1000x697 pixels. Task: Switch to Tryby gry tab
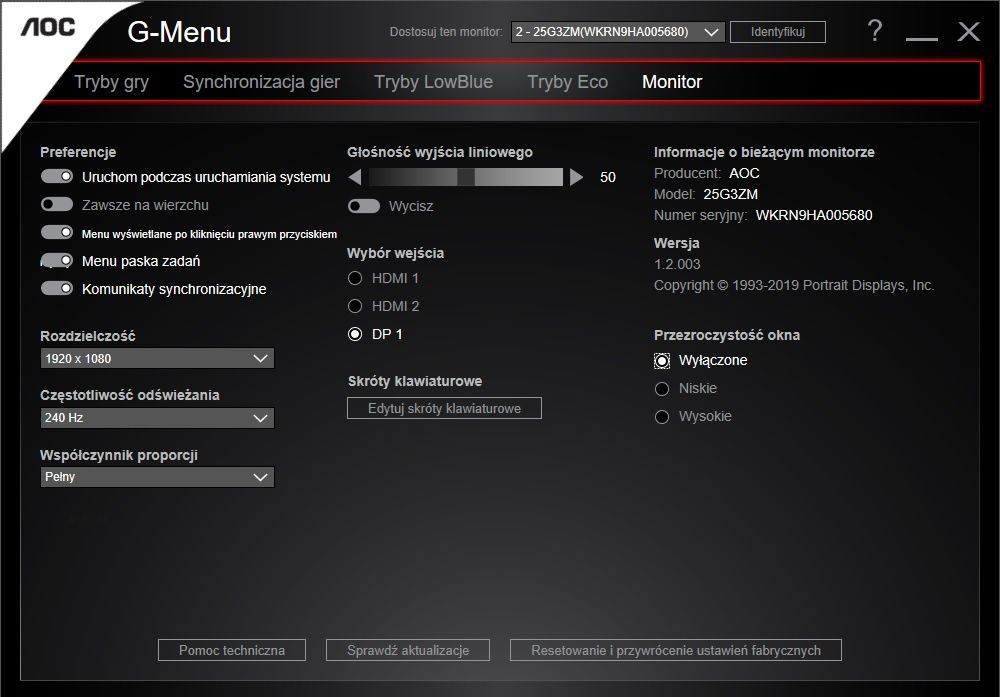click(112, 82)
